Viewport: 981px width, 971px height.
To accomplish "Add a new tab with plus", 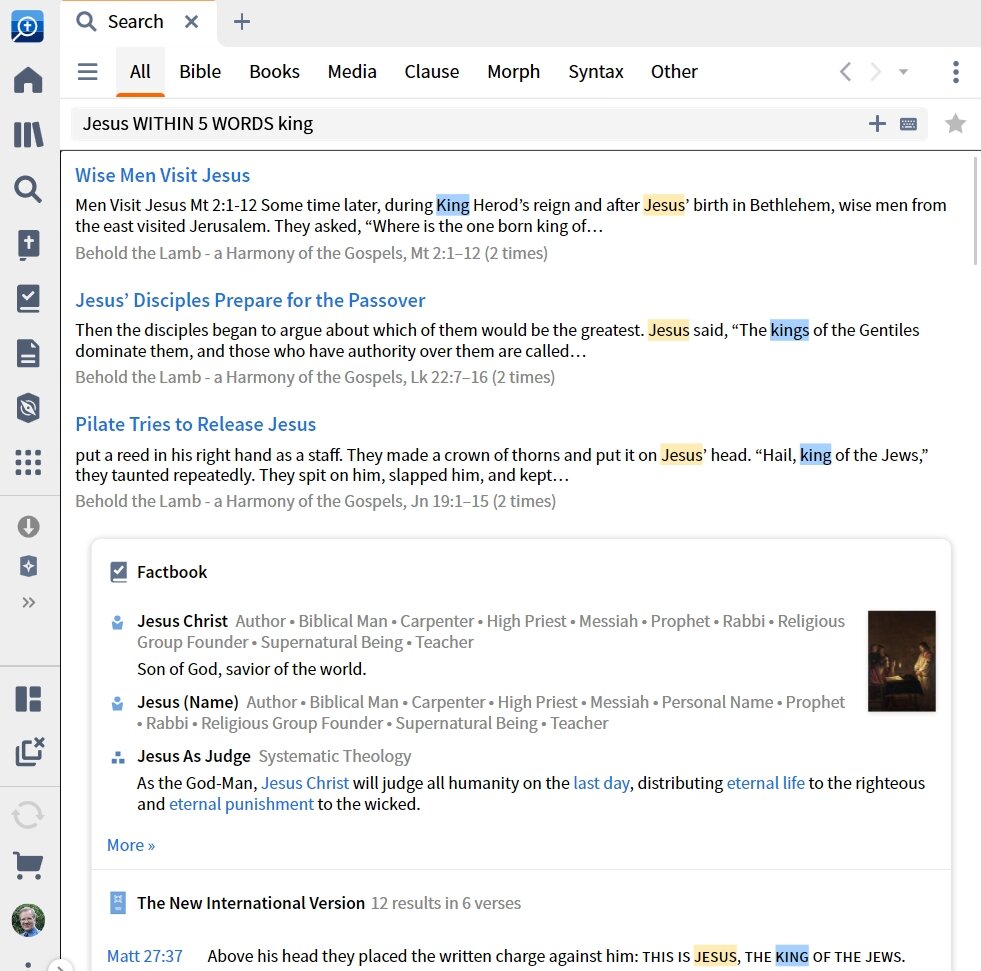I will click(241, 22).
